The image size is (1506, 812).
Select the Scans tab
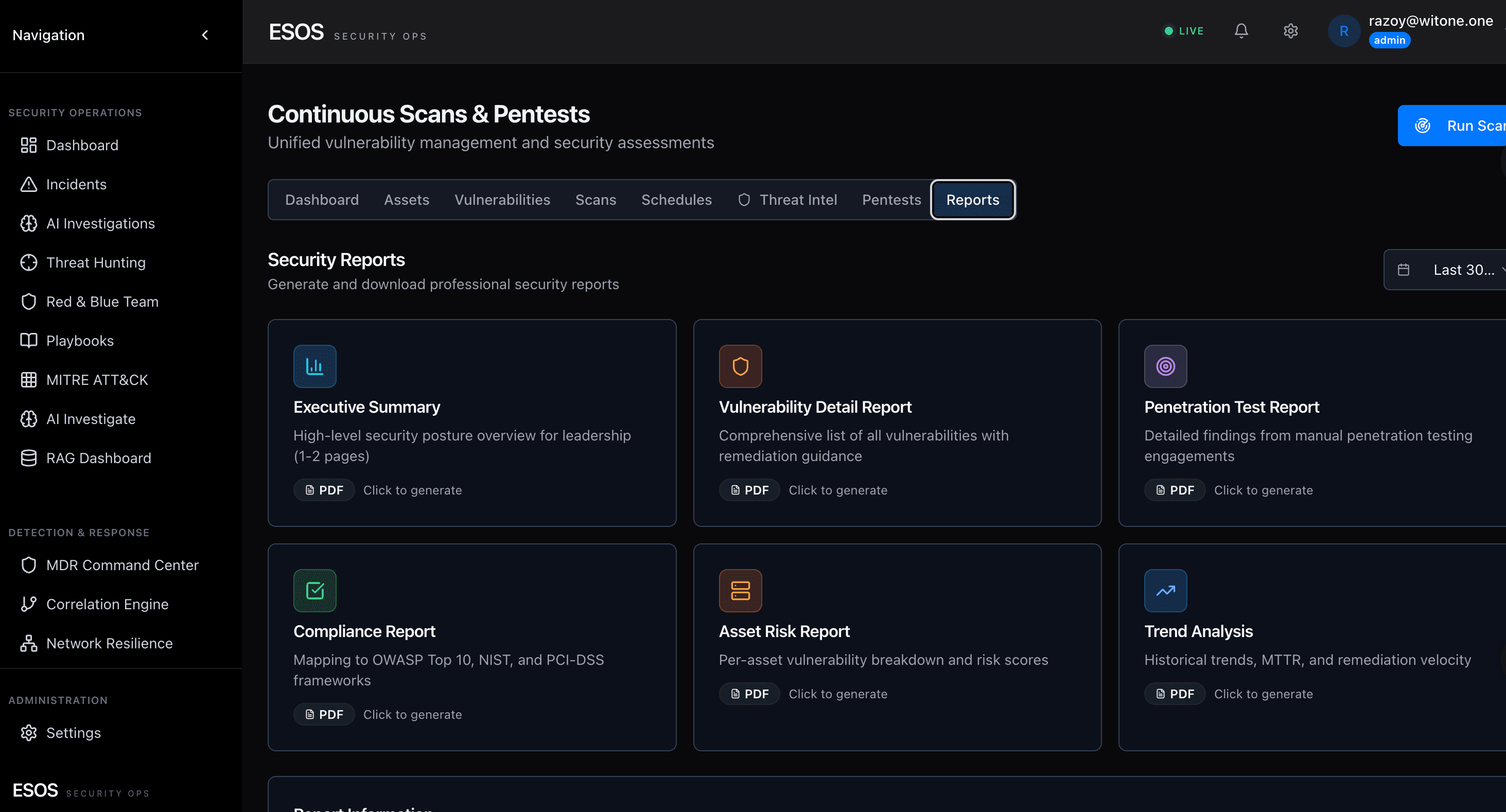(x=595, y=200)
